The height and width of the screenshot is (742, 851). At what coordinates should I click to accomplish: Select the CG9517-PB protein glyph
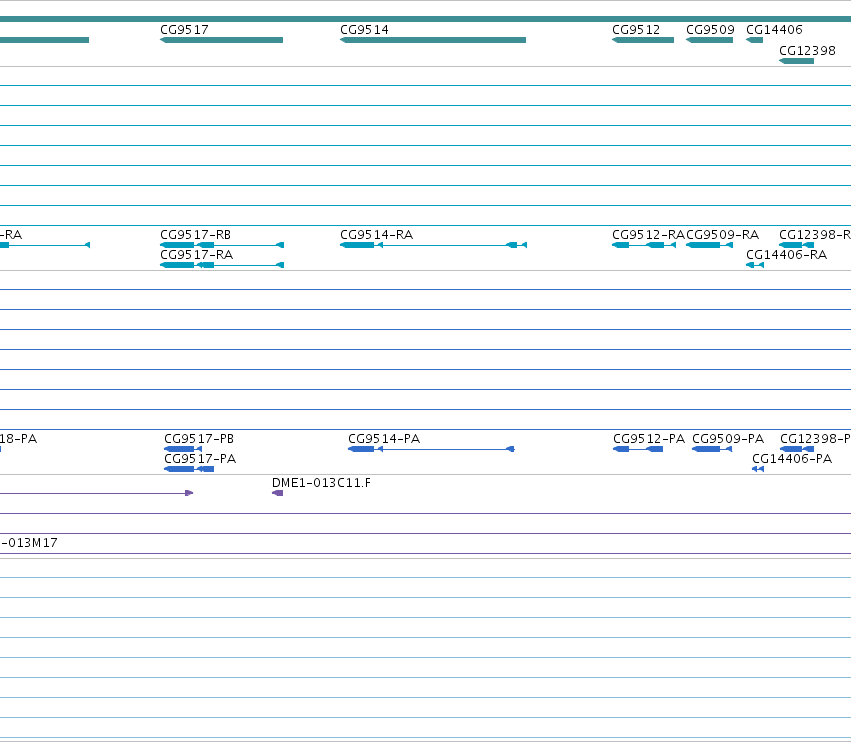(183, 449)
